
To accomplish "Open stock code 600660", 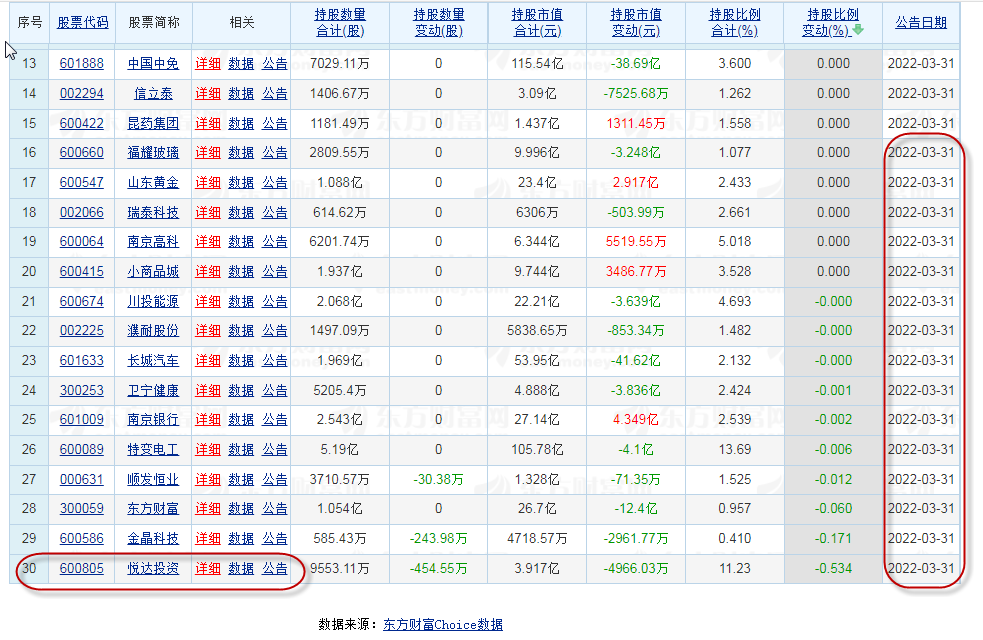I will [x=81, y=153].
